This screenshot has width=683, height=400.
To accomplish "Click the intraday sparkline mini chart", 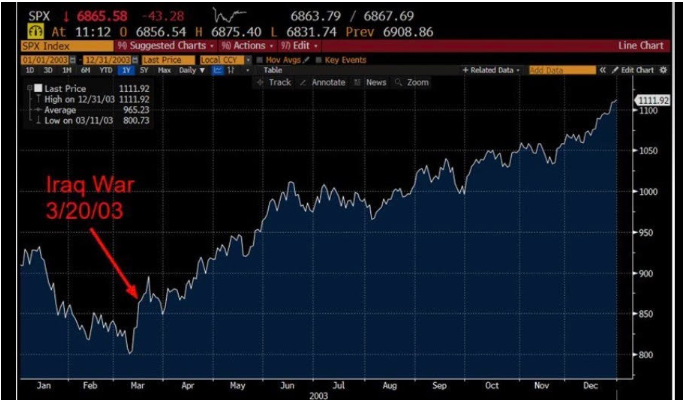I will 230,17.
